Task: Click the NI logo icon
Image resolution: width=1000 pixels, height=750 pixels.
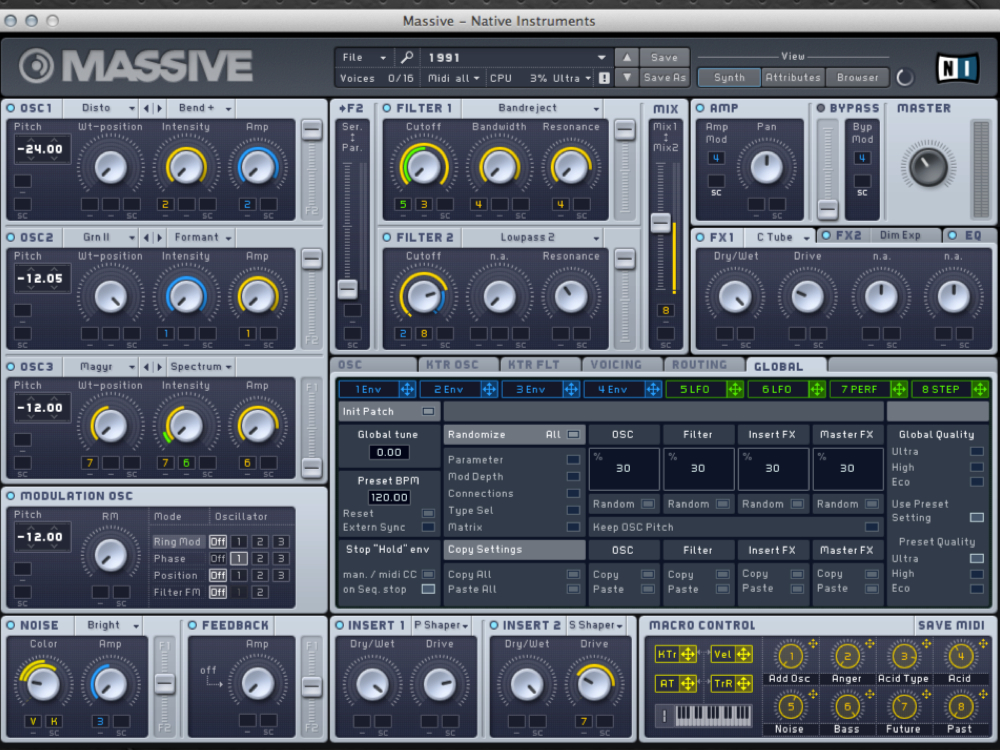Action: pyautogui.click(x=957, y=68)
